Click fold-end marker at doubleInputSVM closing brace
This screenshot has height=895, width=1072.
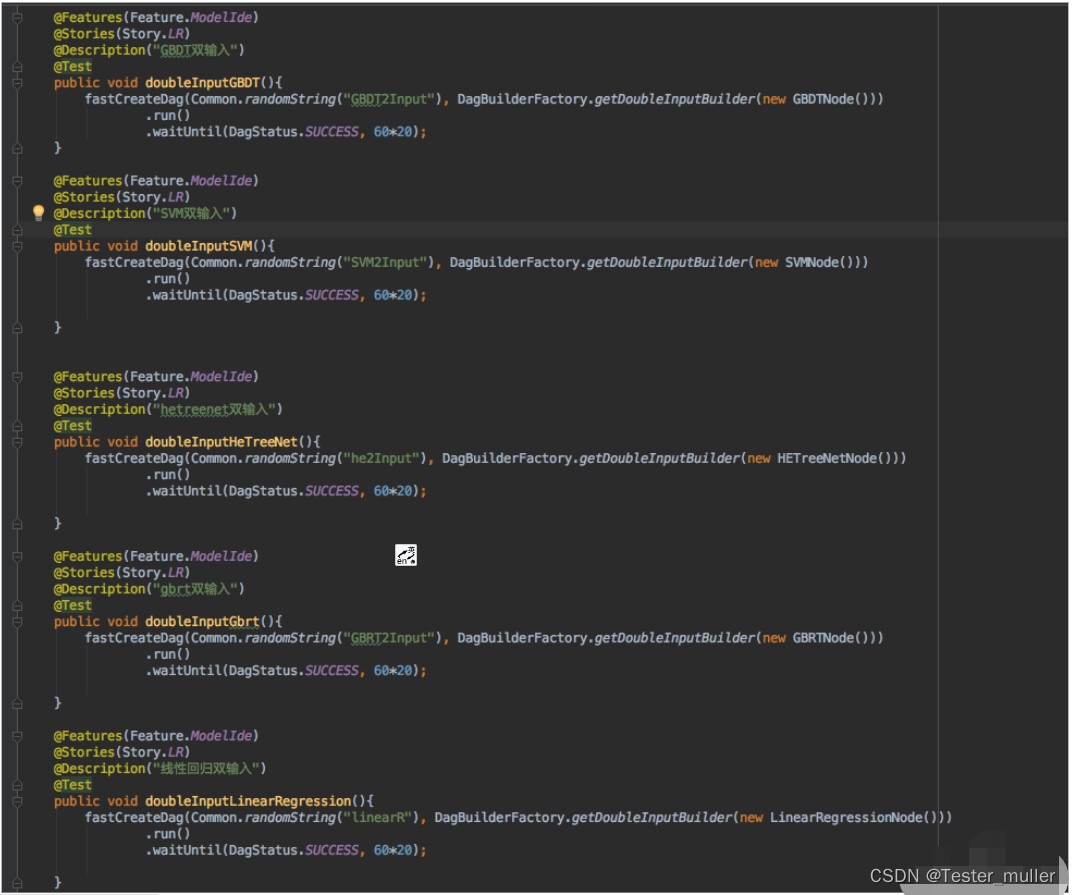pyautogui.click(x=18, y=328)
